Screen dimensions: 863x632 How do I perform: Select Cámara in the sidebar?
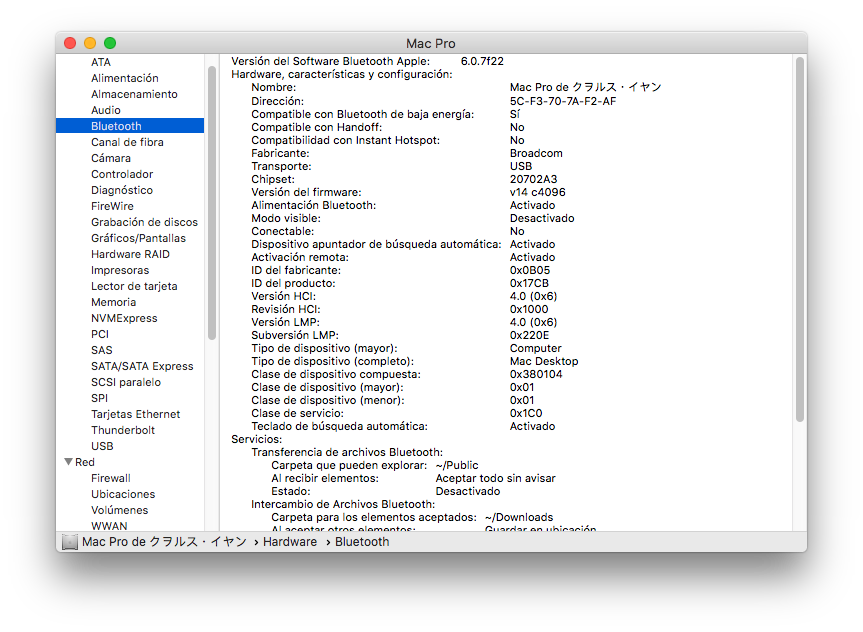111,158
